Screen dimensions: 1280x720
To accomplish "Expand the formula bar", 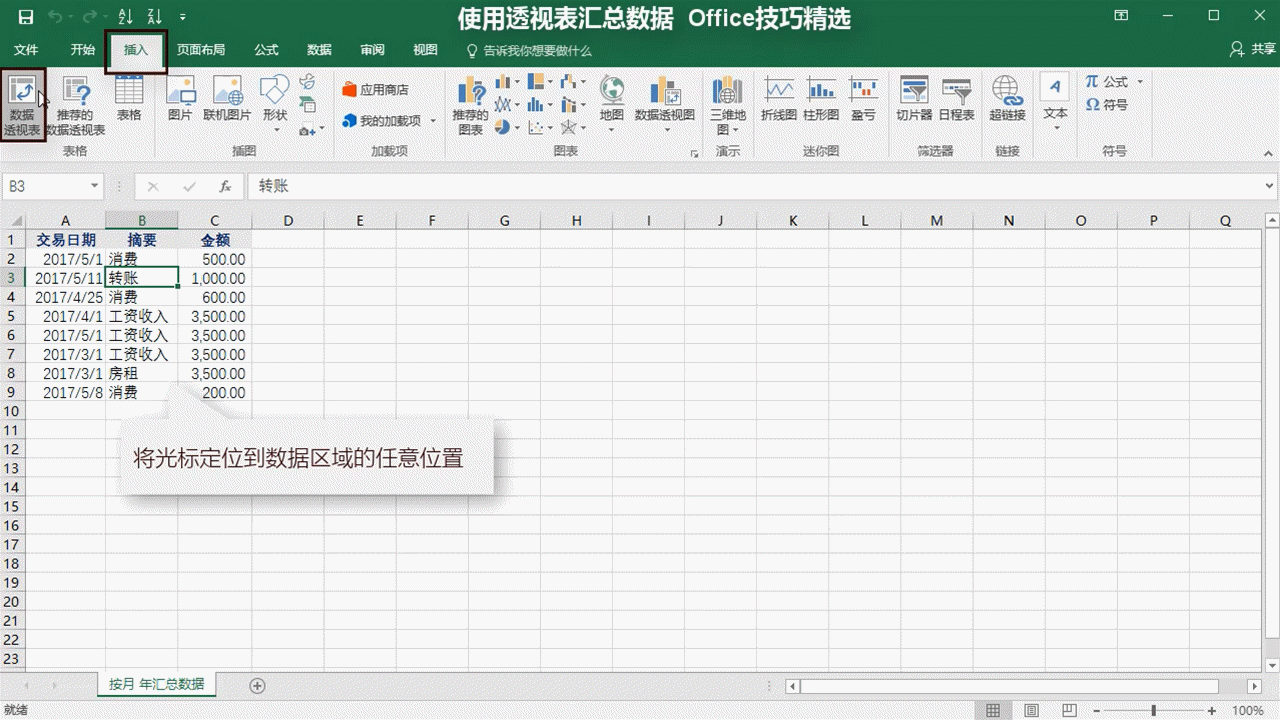I will point(1270,186).
